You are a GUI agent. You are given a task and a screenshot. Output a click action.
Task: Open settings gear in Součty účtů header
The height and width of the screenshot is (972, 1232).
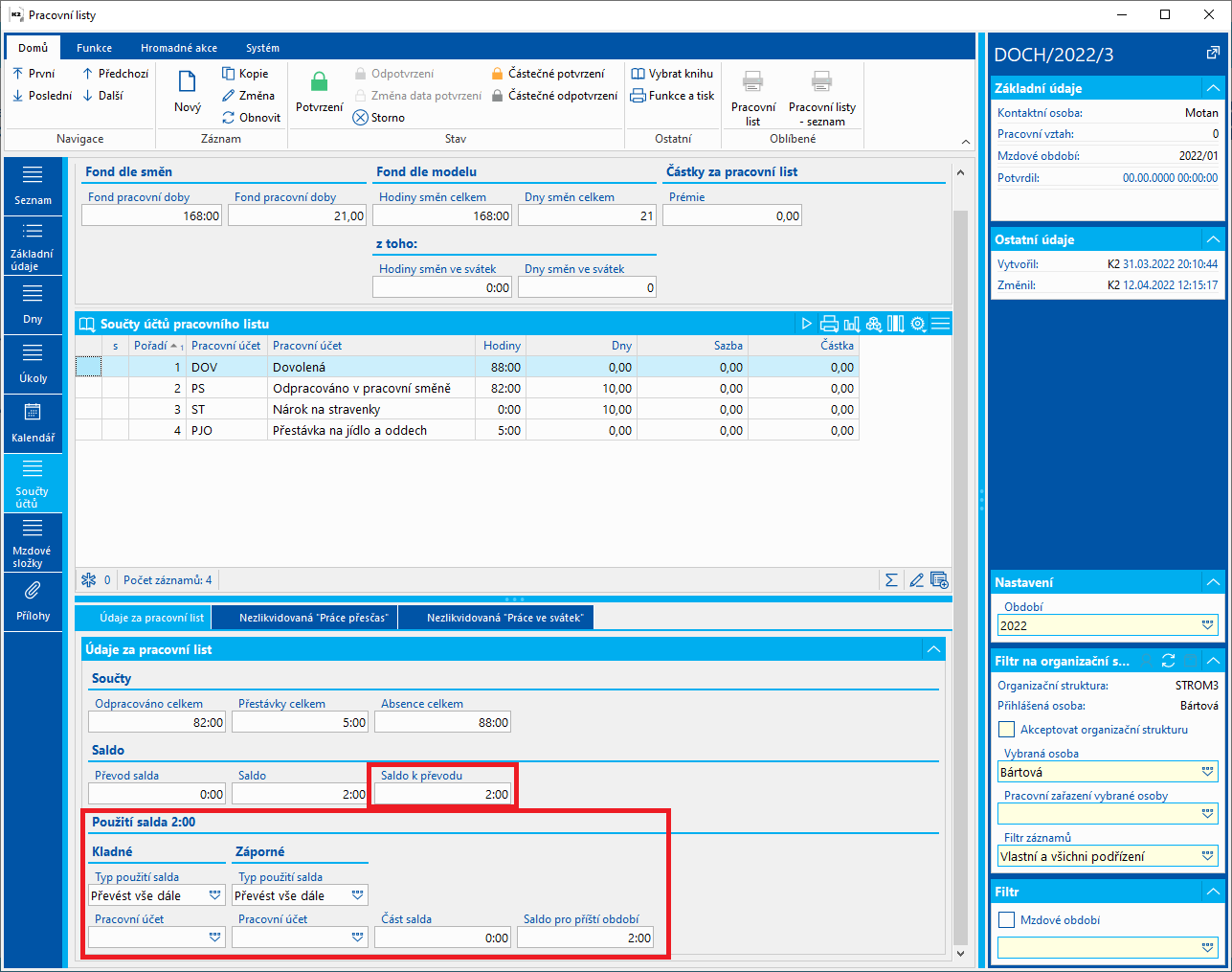click(x=918, y=324)
